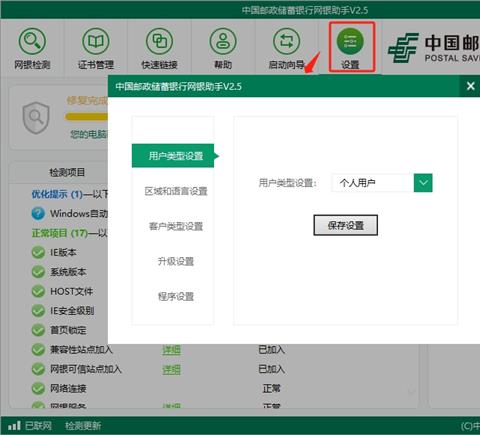Image resolution: width=480 pixels, height=435 pixels.
Task: Click the HOST文件 row label
Action: (x=71, y=291)
